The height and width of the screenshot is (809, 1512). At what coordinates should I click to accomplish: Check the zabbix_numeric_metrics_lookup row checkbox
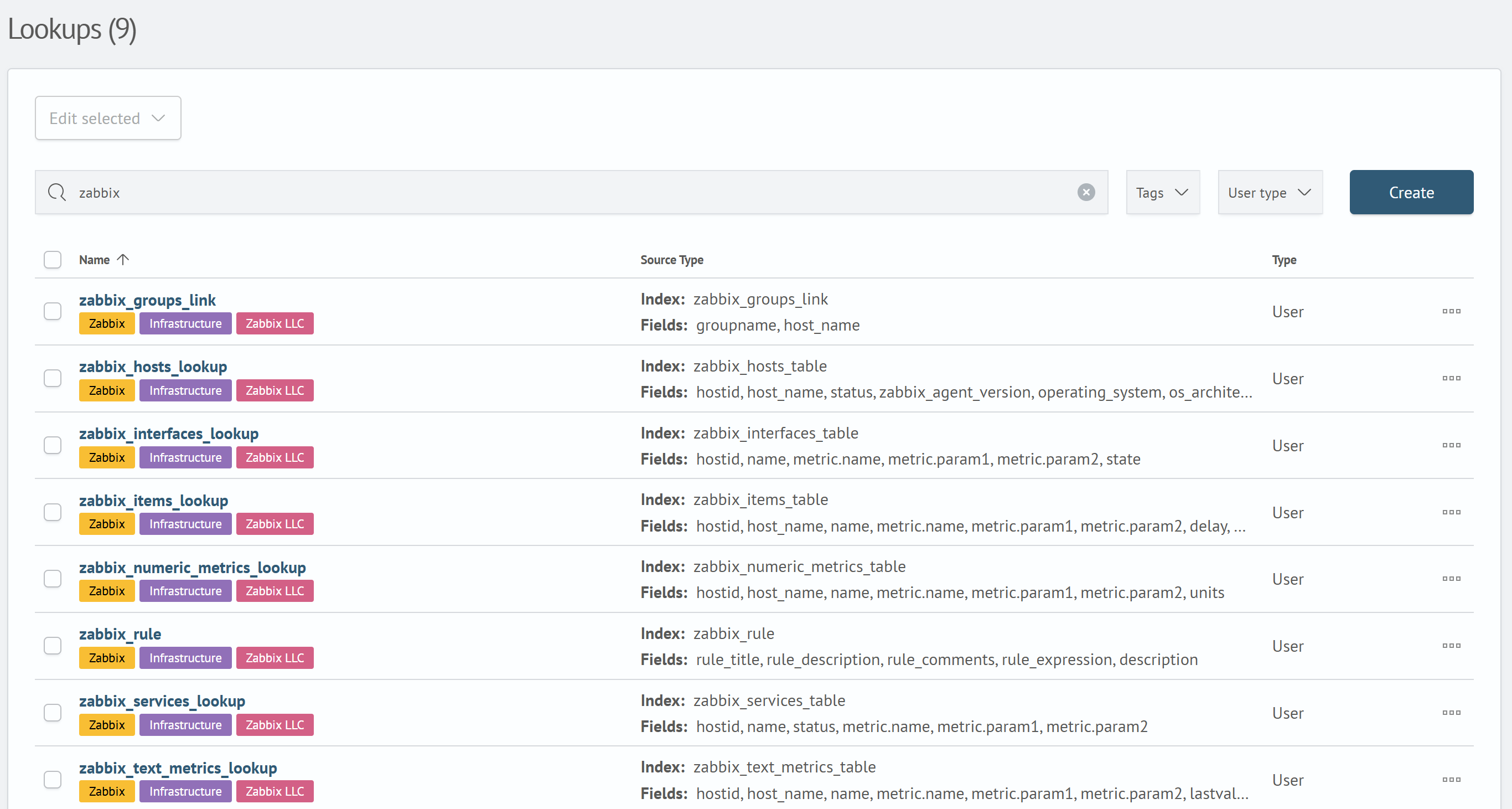(x=52, y=578)
